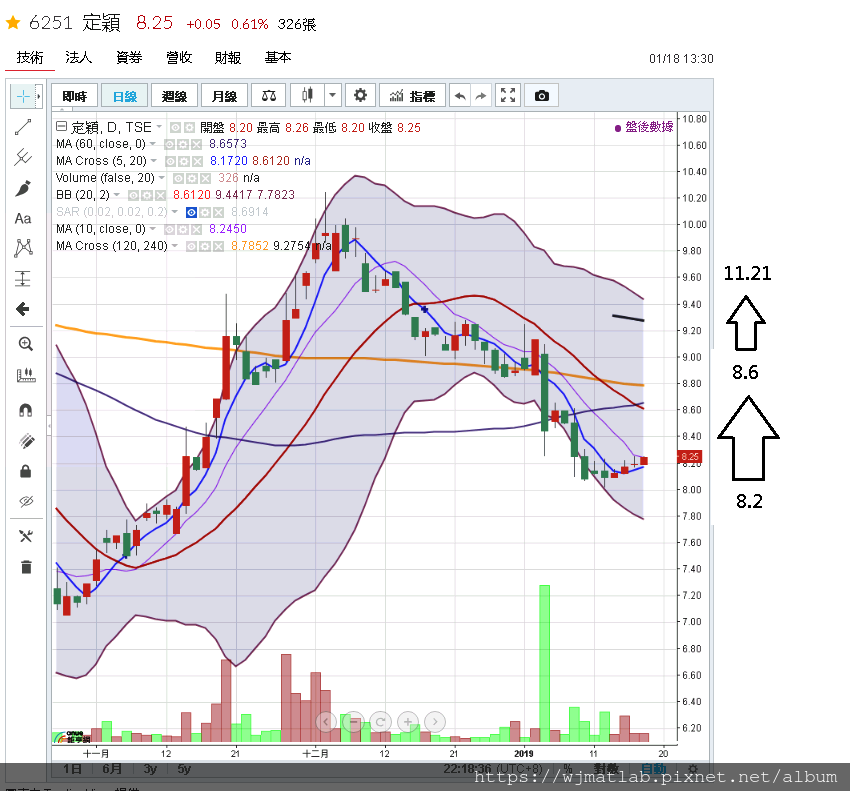Click trash icon to remove drawings

pos(25,567)
